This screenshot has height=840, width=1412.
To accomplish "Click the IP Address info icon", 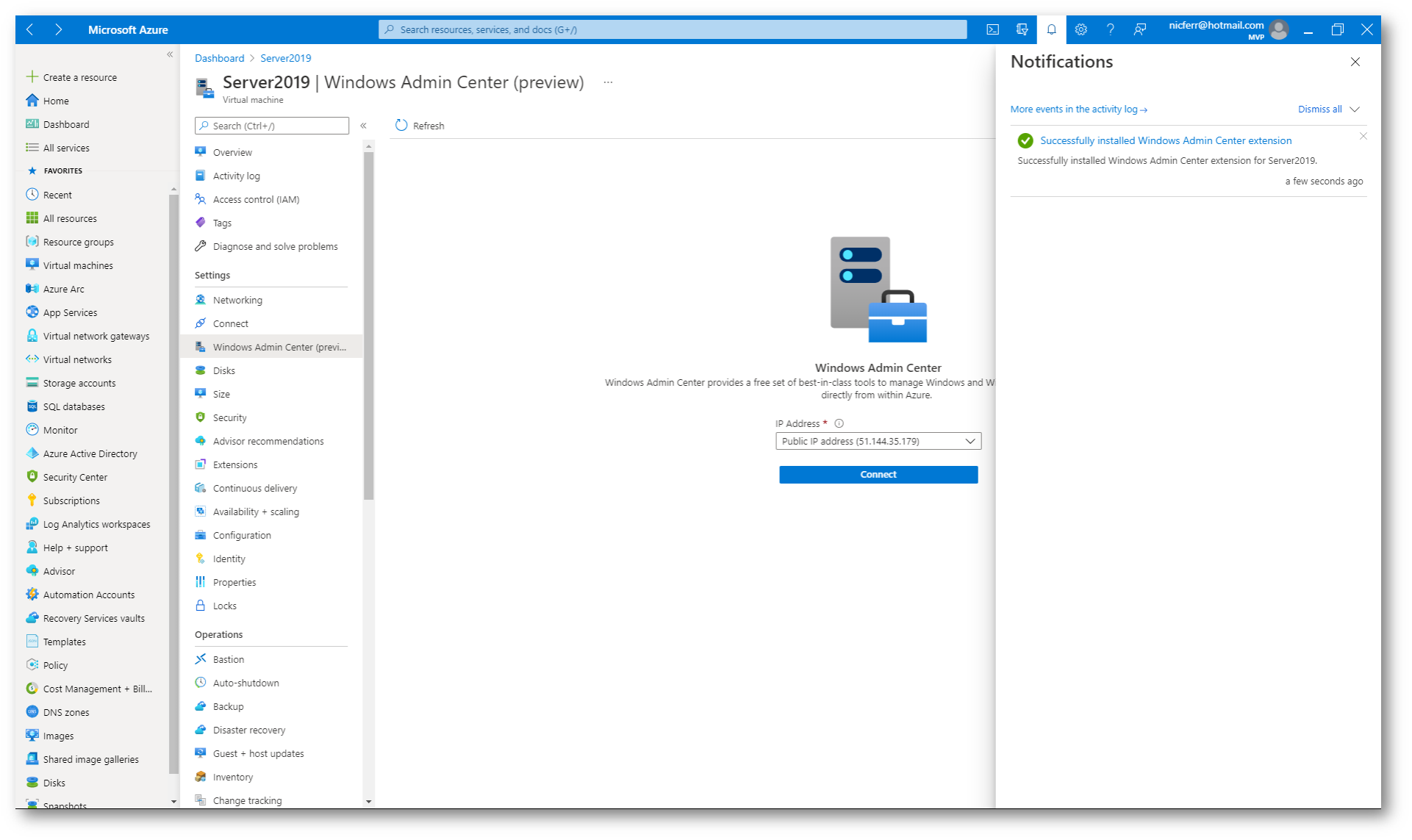I will point(839,423).
